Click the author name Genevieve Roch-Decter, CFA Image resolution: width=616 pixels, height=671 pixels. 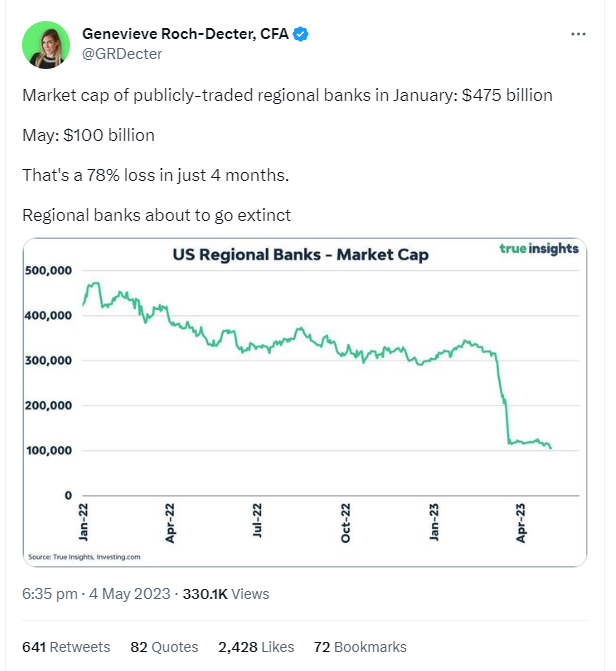coord(185,34)
